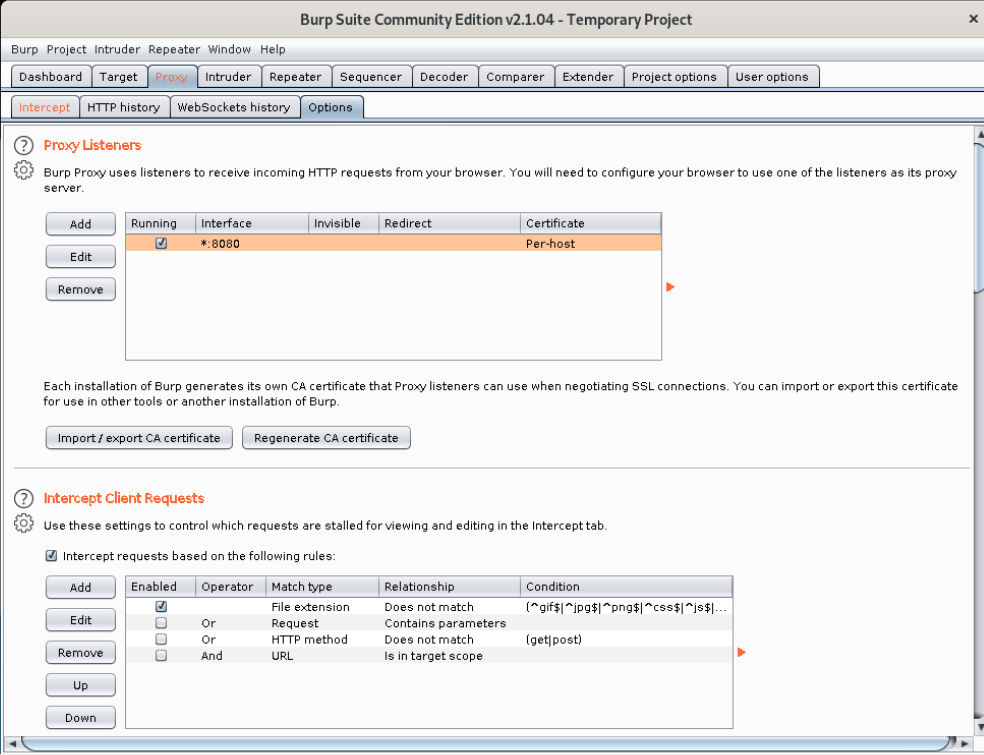Enable the HTTP method rule checkbox
Image resolution: width=984 pixels, height=755 pixels.
(161, 640)
